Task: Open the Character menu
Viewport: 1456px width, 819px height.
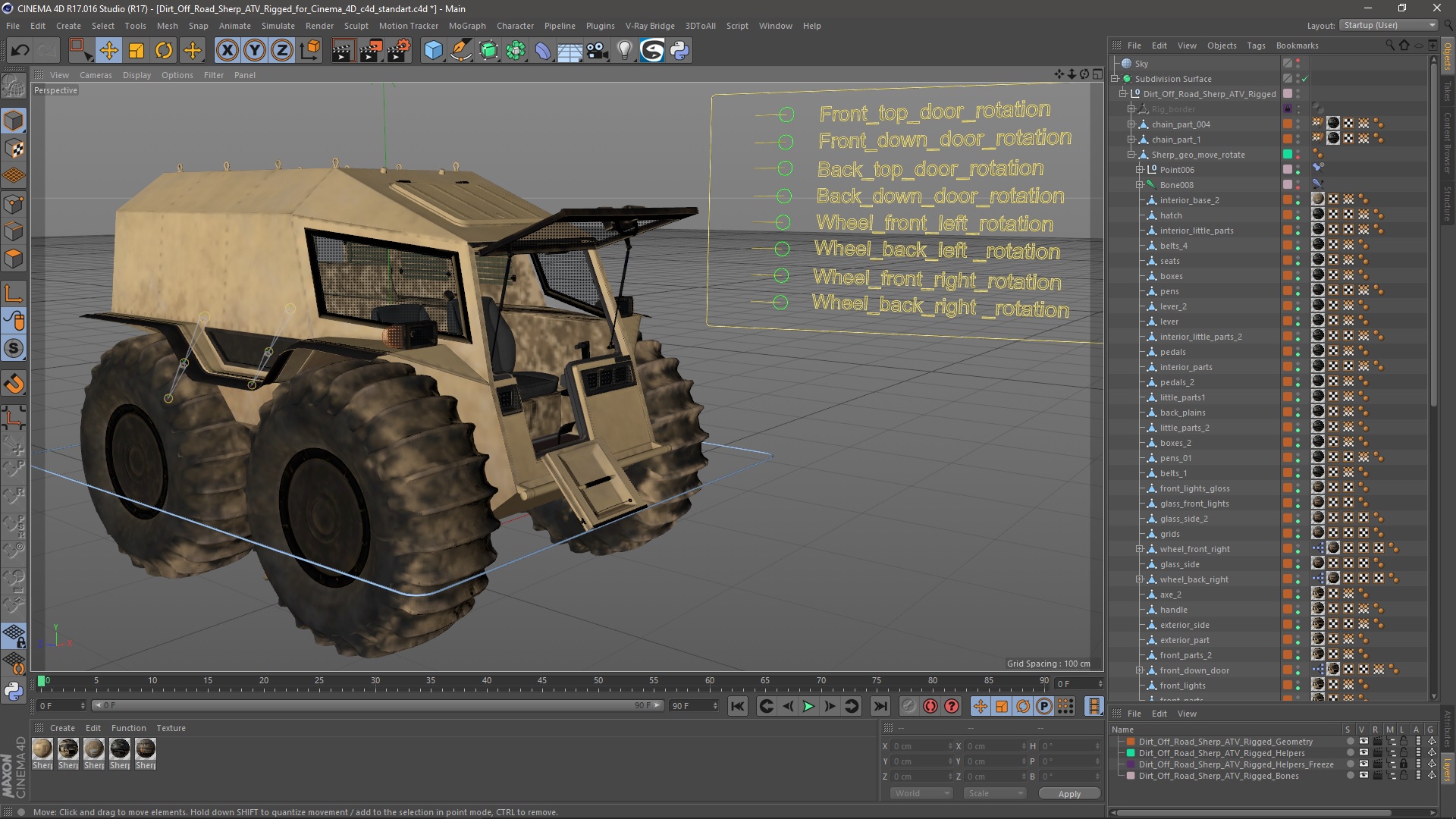Action: coord(515,26)
